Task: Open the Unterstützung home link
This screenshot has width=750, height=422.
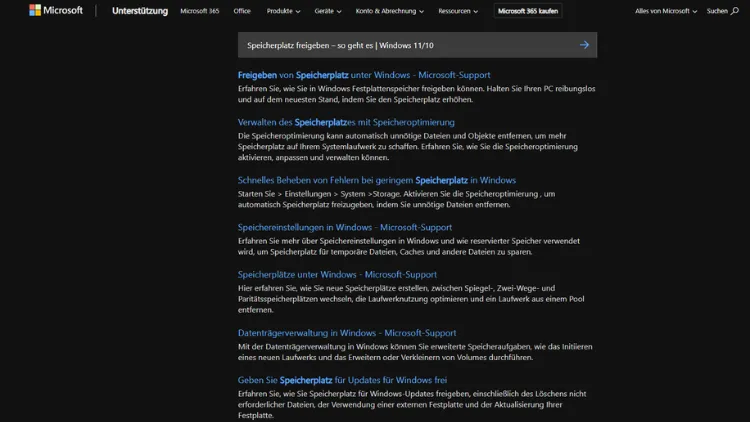Action: [x=140, y=11]
